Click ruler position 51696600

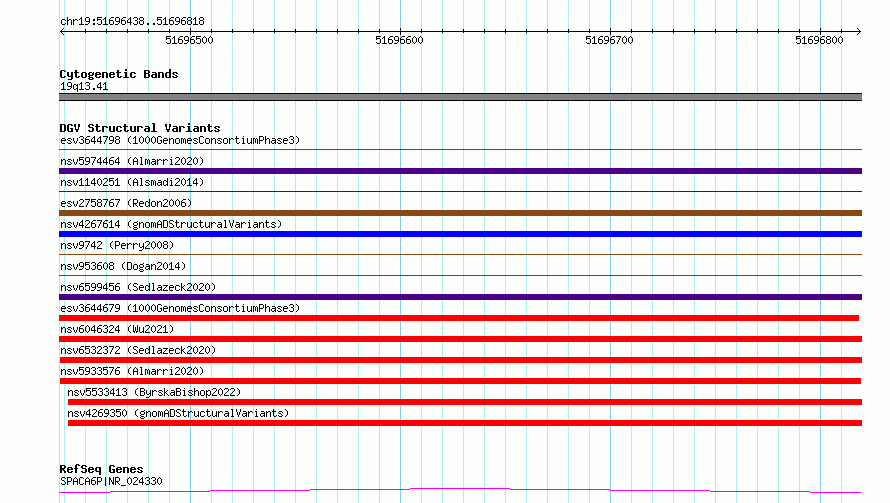pos(400,40)
